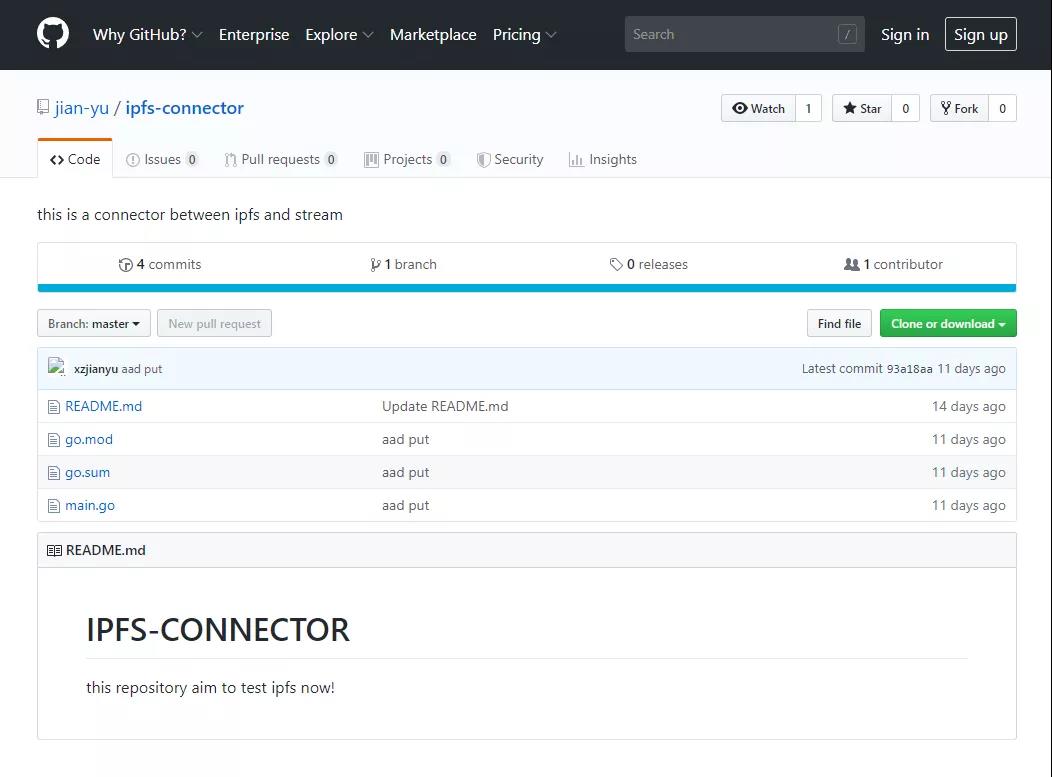Click the Fork button
Image resolution: width=1052 pixels, height=777 pixels.
click(959, 108)
